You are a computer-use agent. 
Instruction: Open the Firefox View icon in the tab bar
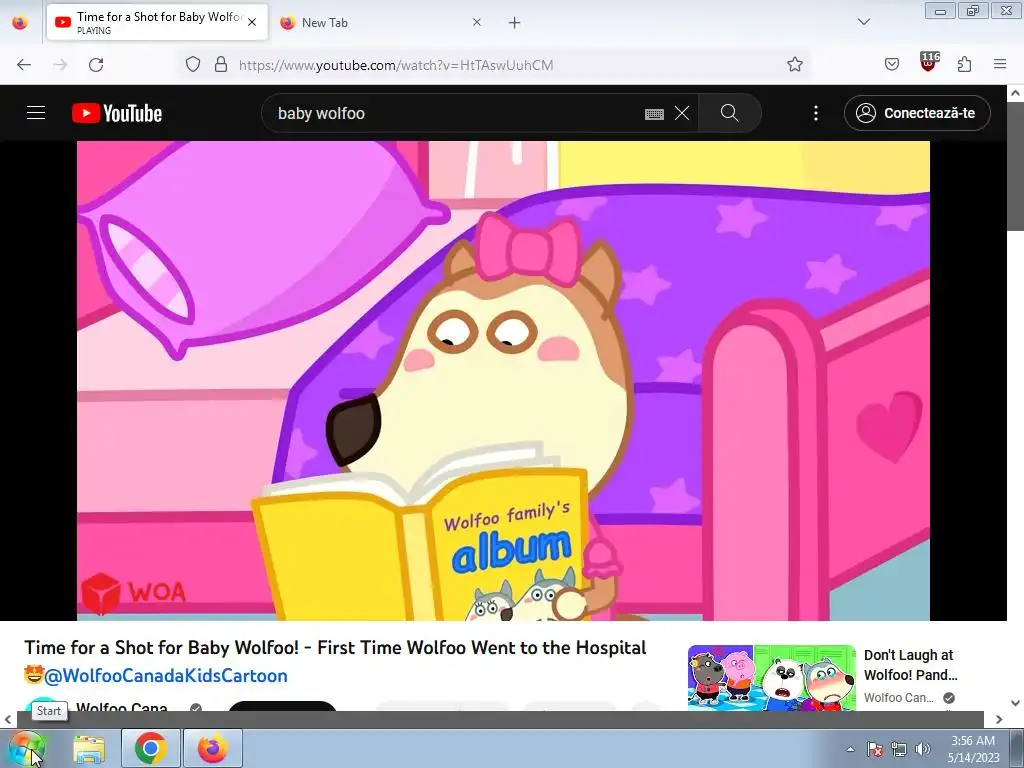(x=20, y=23)
